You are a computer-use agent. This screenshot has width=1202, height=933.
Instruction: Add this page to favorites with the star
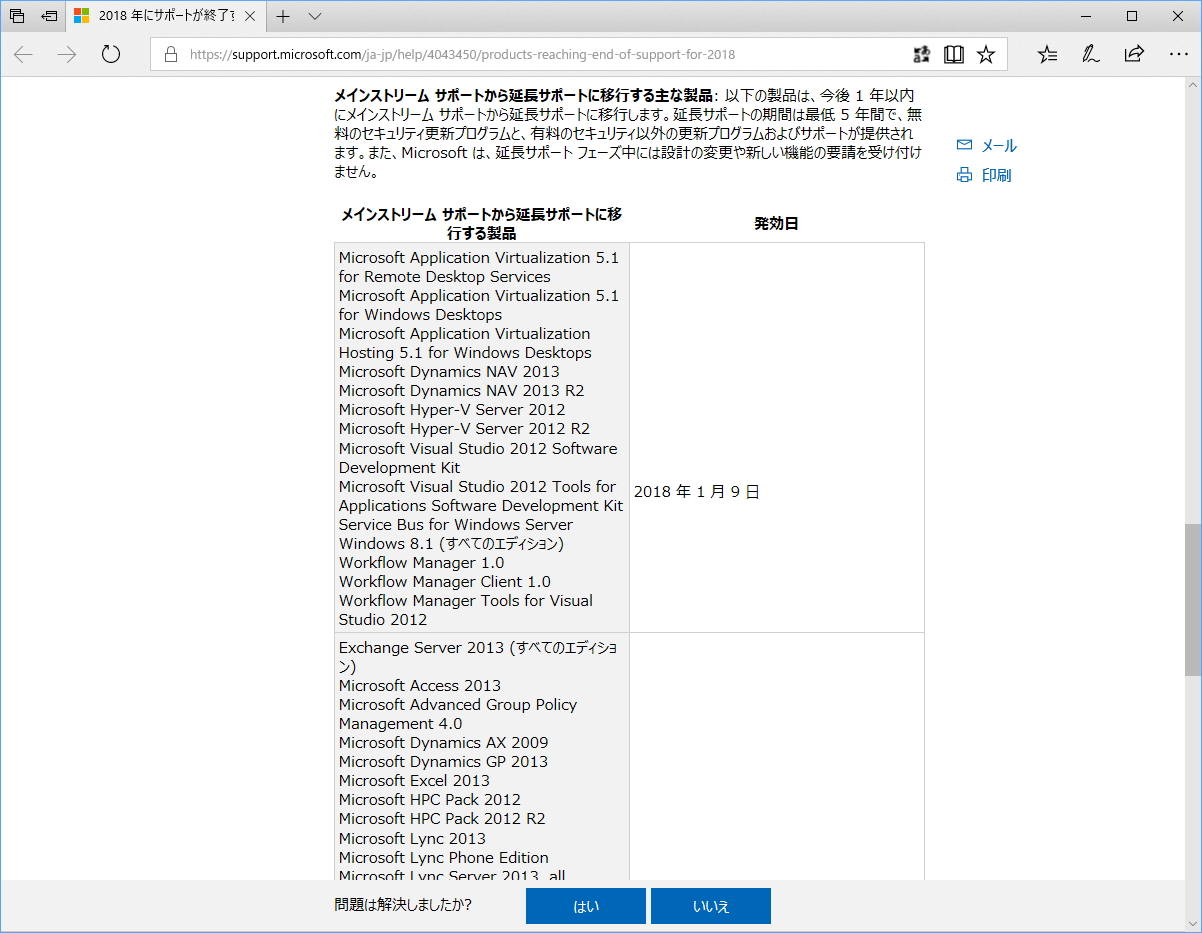(985, 54)
